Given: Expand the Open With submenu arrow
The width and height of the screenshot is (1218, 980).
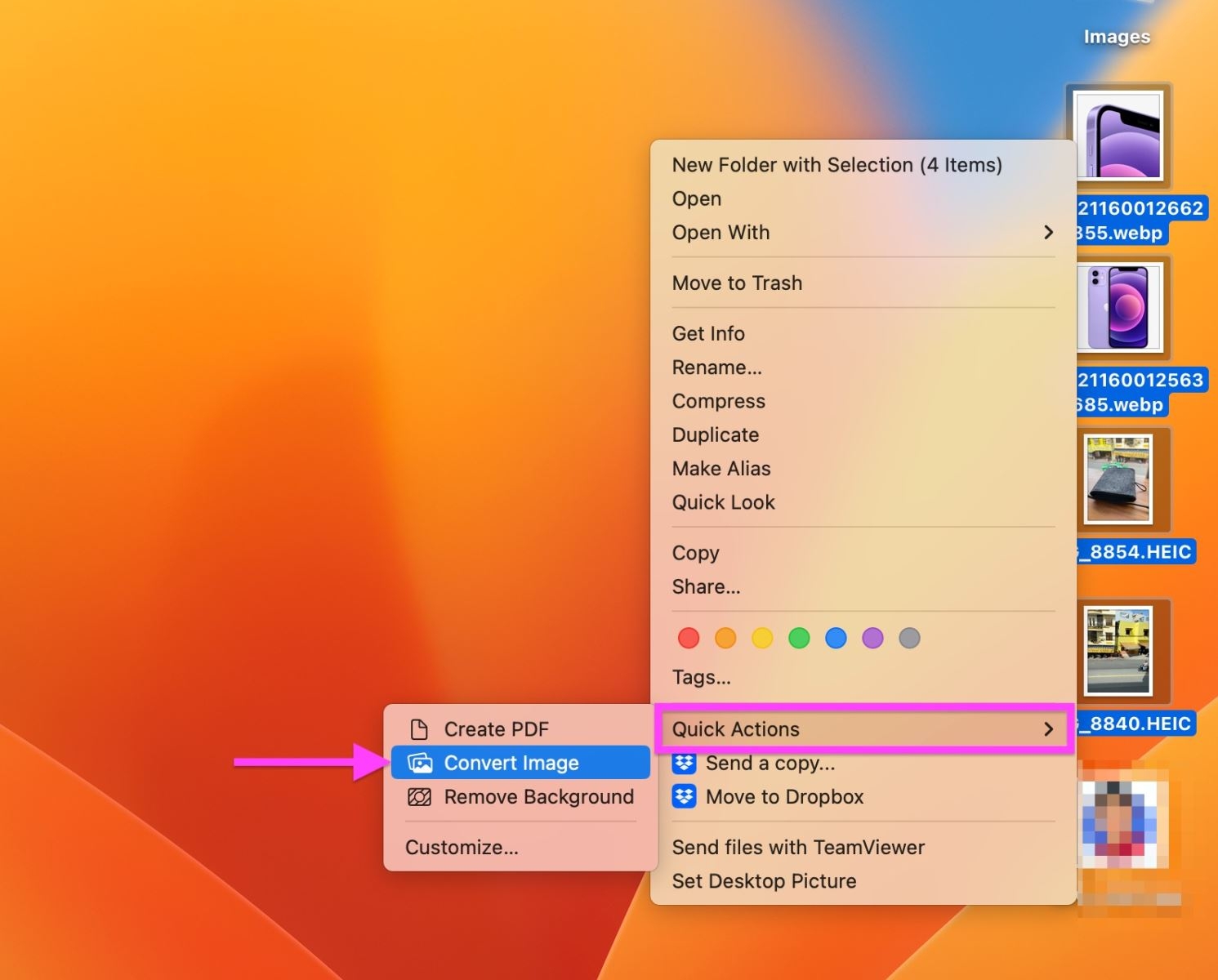Looking at the screenshot, I should coord(1049,233).
